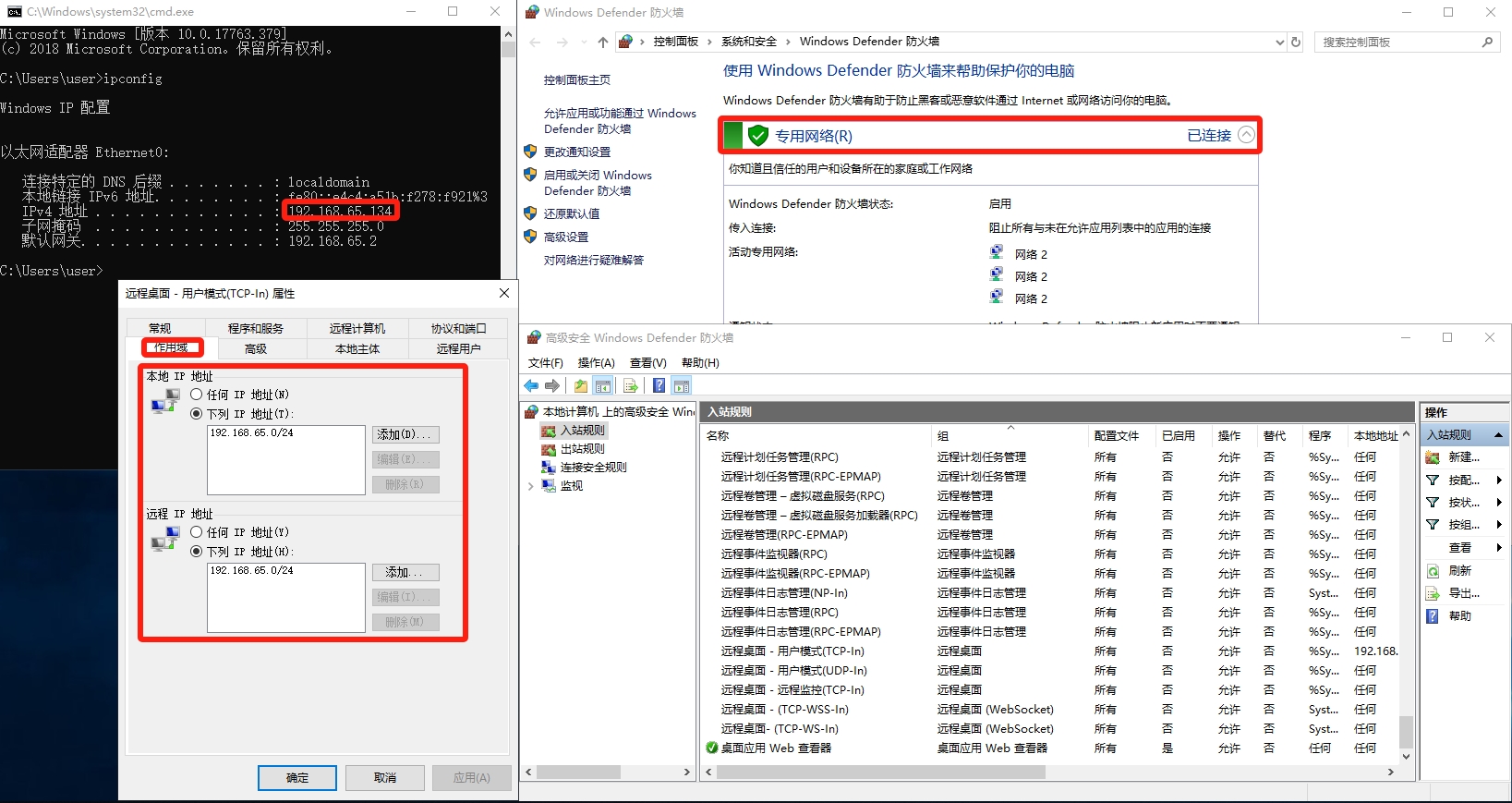Select 任何 IP 地址(N) radio under 本地 IP 地址
This screenshot has width=1512, height=803.
tap(197, 395)
